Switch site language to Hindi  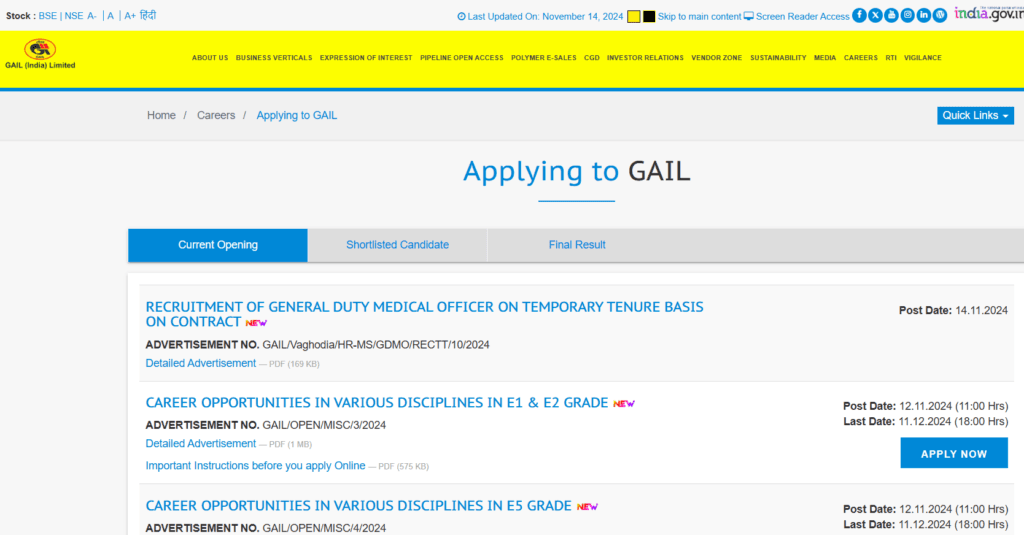[x=148, y=16]
